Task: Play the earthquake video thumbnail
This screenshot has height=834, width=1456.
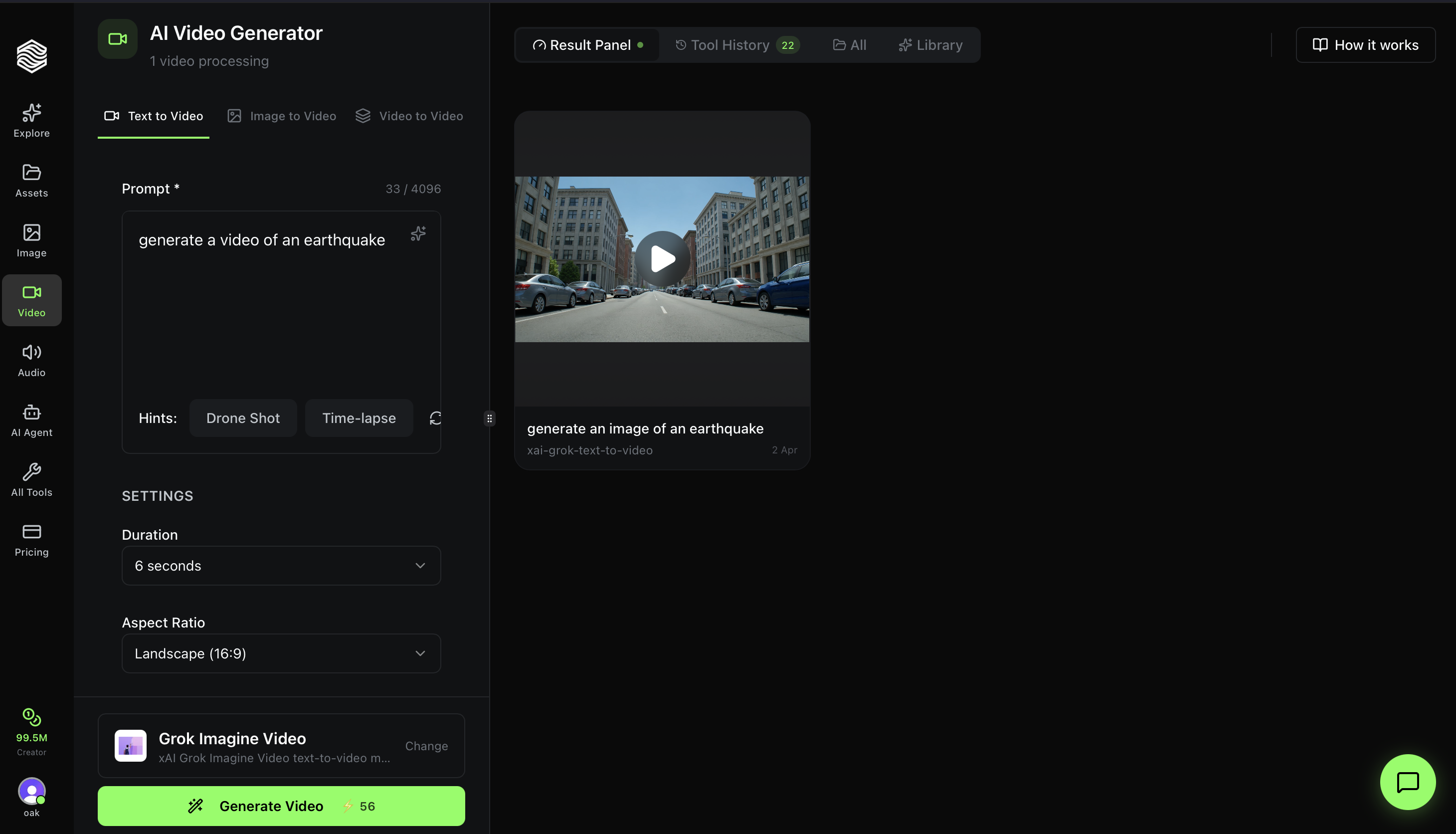Action: (x=662, y=259)
